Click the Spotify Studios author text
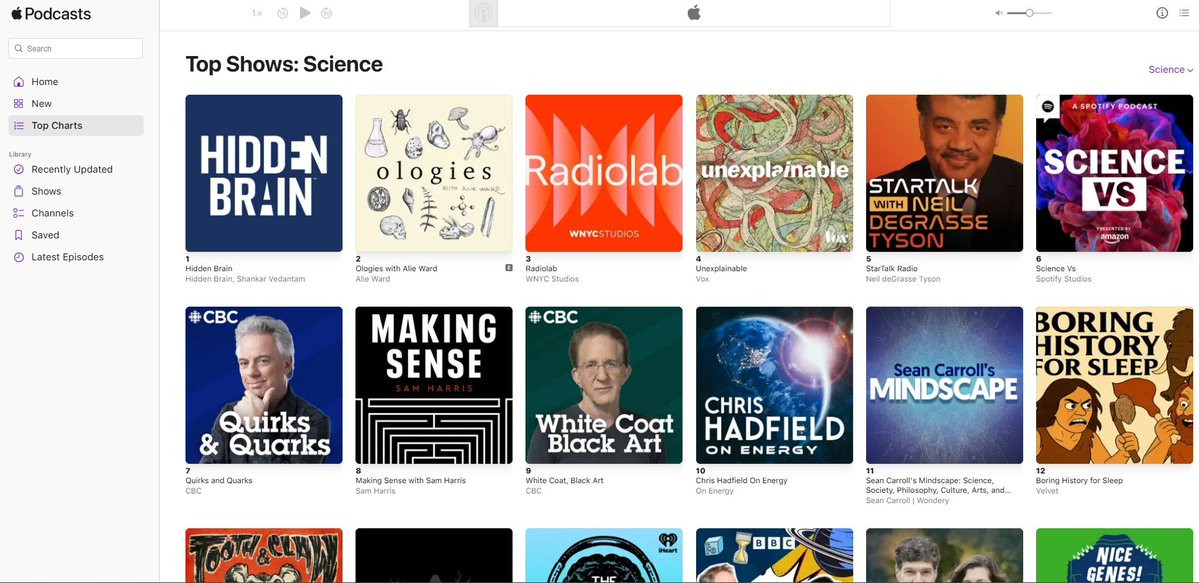1199x583 pixels. click(1064, 279)
